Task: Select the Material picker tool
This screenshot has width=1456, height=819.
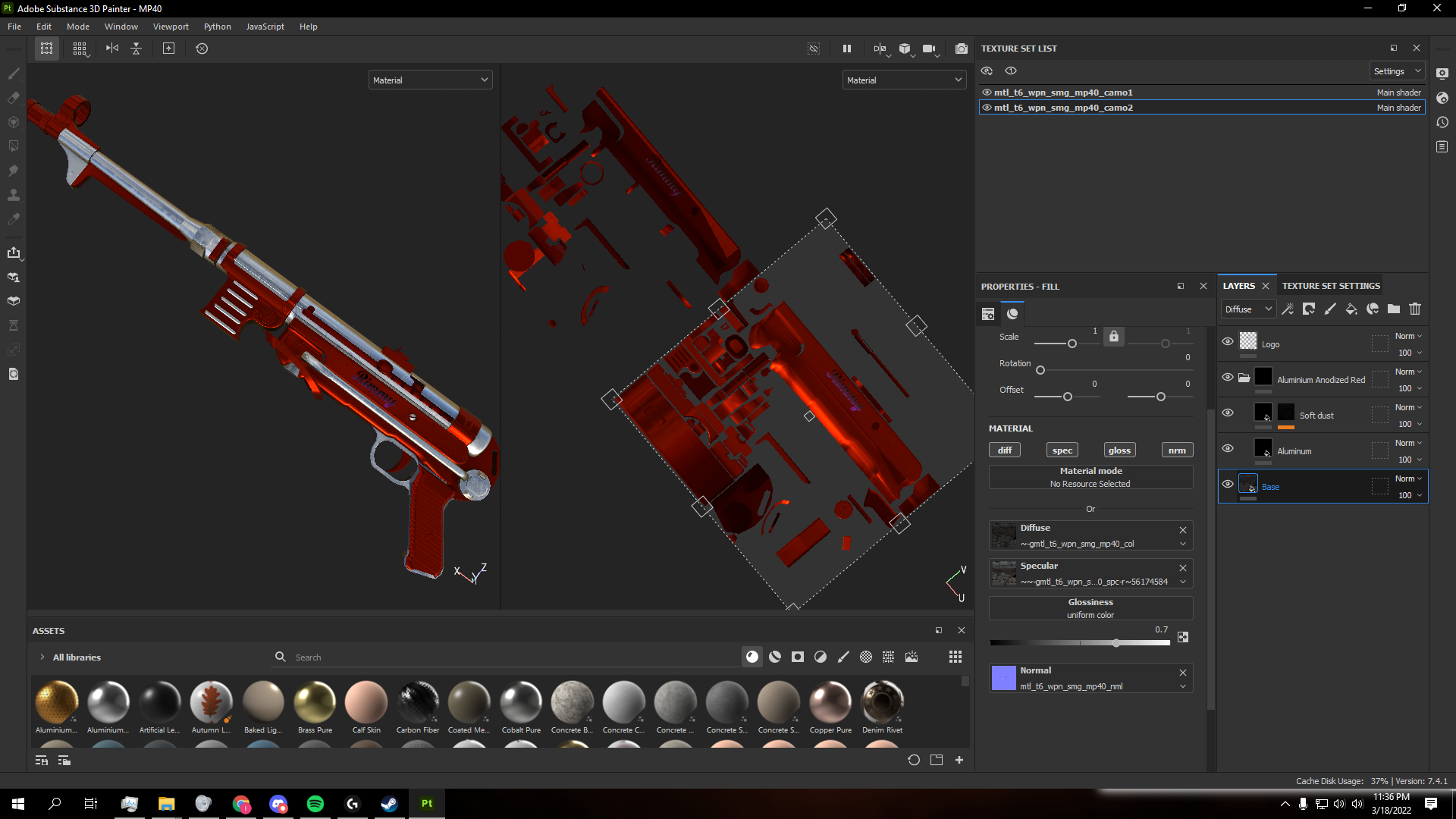Action: 14,219
